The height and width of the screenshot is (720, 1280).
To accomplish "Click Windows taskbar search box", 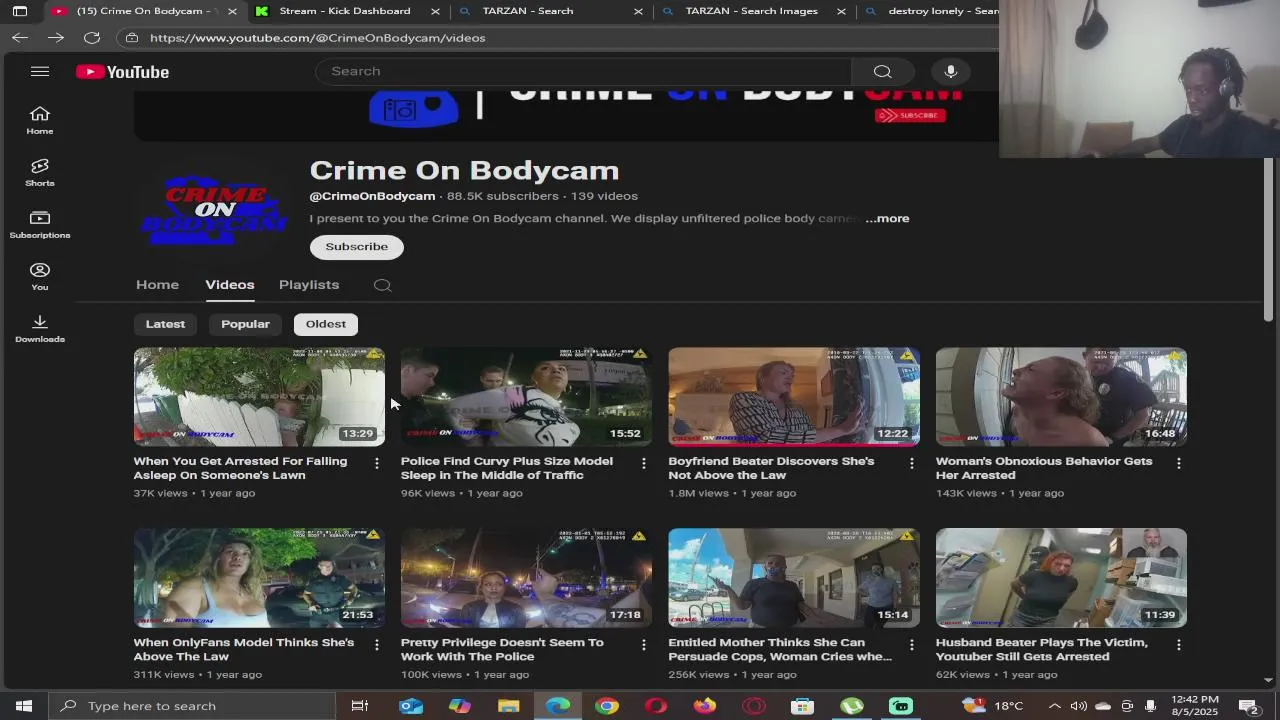I will click(x=192, y=706).
